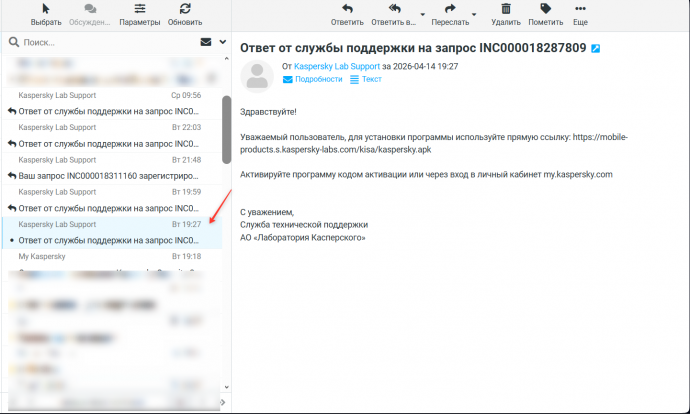This screenshot has width=690, height=414.
Task: Mark the message with Пометить
Action: pyautogui.click(x=545, y=14)
